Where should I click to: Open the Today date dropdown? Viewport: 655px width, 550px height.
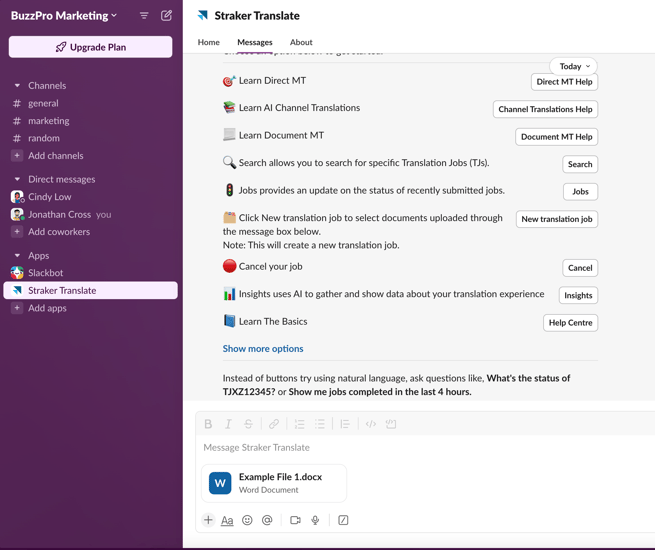coord(573,66)
